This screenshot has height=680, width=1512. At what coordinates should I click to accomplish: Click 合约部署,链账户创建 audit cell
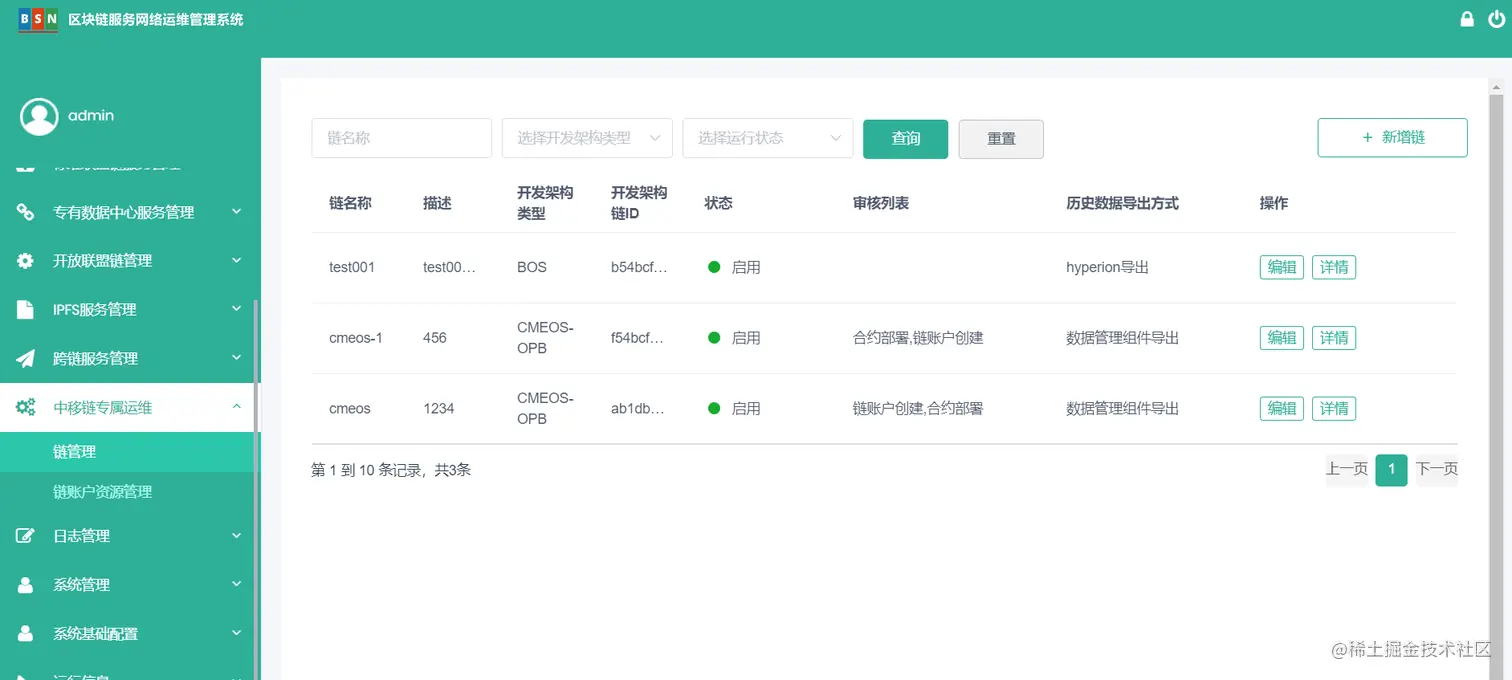(918, 338)
